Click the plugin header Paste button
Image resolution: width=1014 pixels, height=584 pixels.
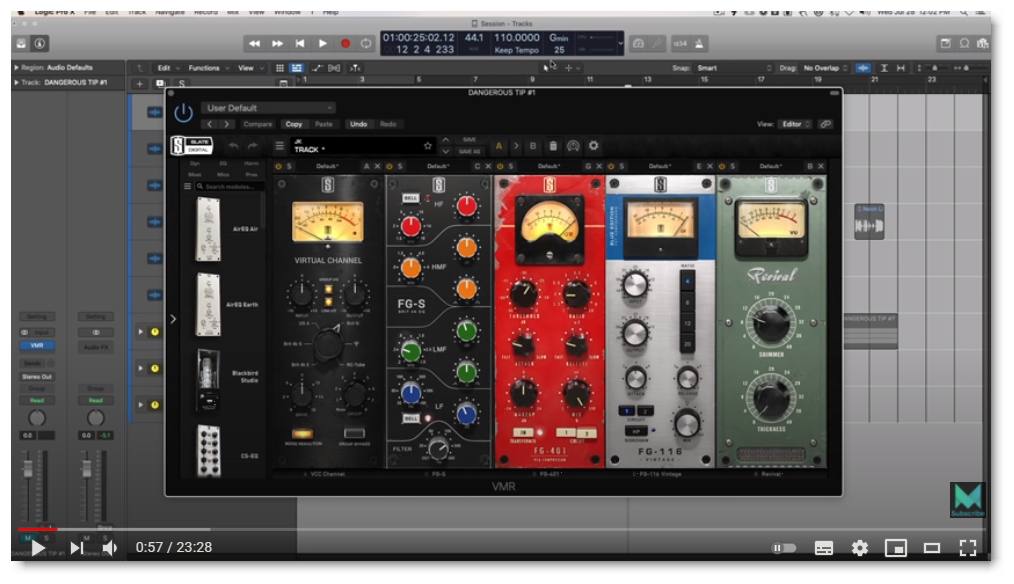point(323,124)
